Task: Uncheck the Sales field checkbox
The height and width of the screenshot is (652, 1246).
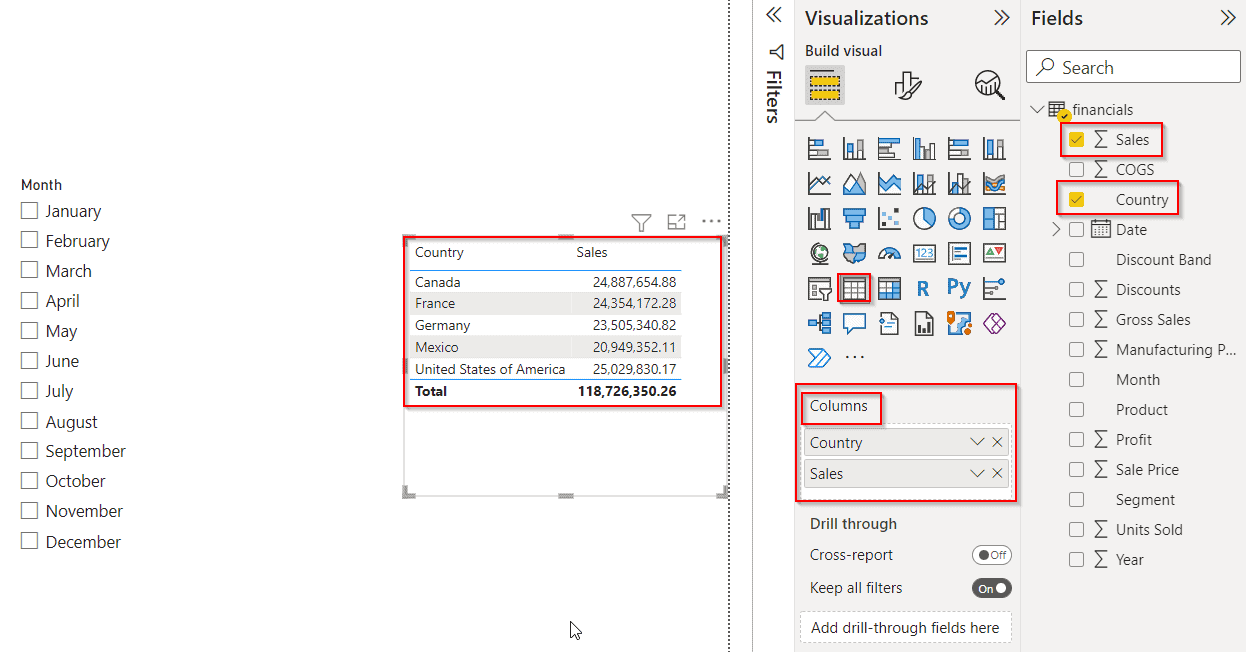Action: point(1076,139)
